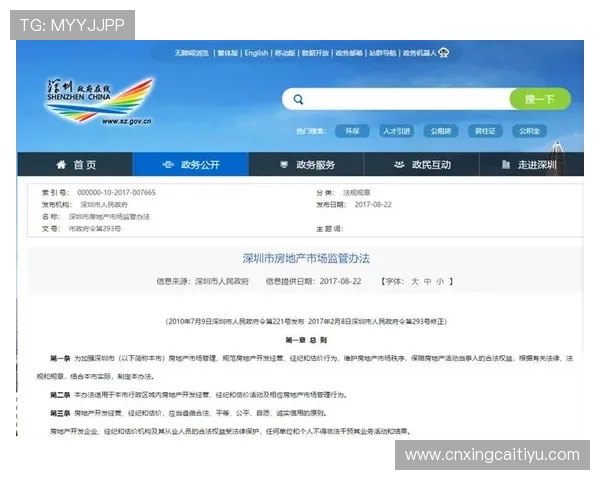600x480 pixels.
Task: Open the 站群导航 site navigation link
Action: [383, 53]
